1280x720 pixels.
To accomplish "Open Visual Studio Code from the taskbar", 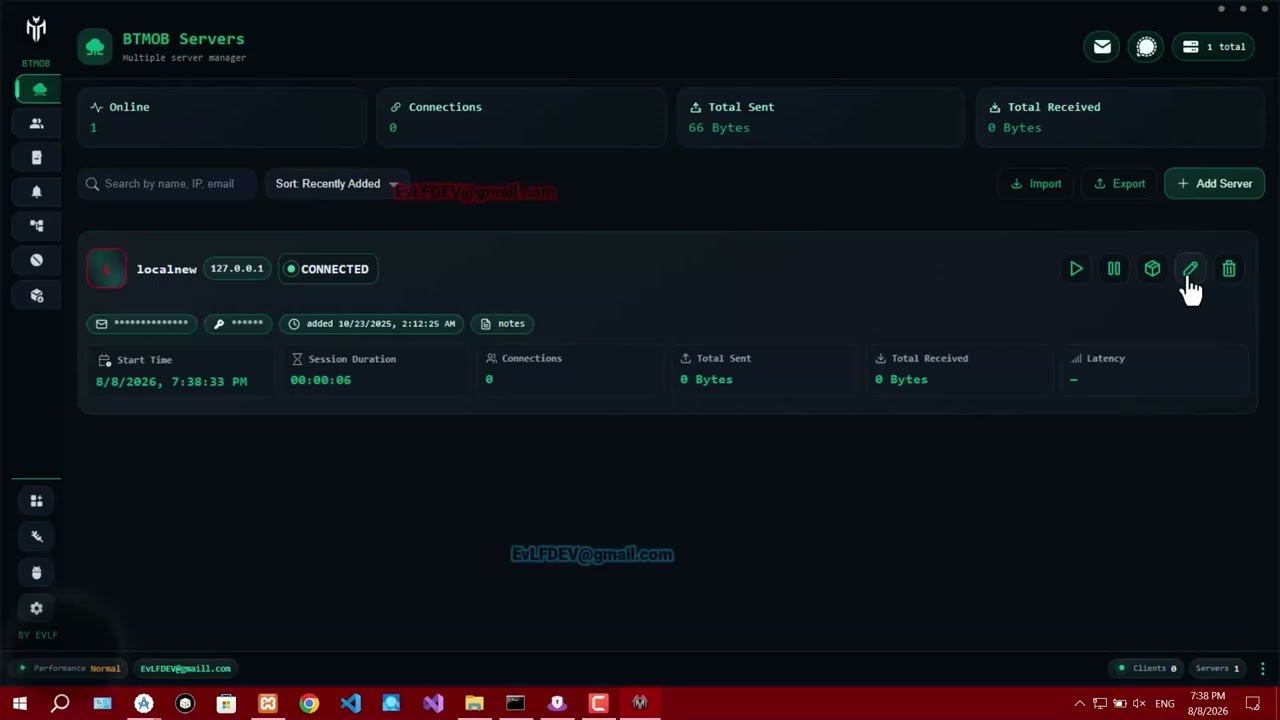I will [x=350, y=704].
